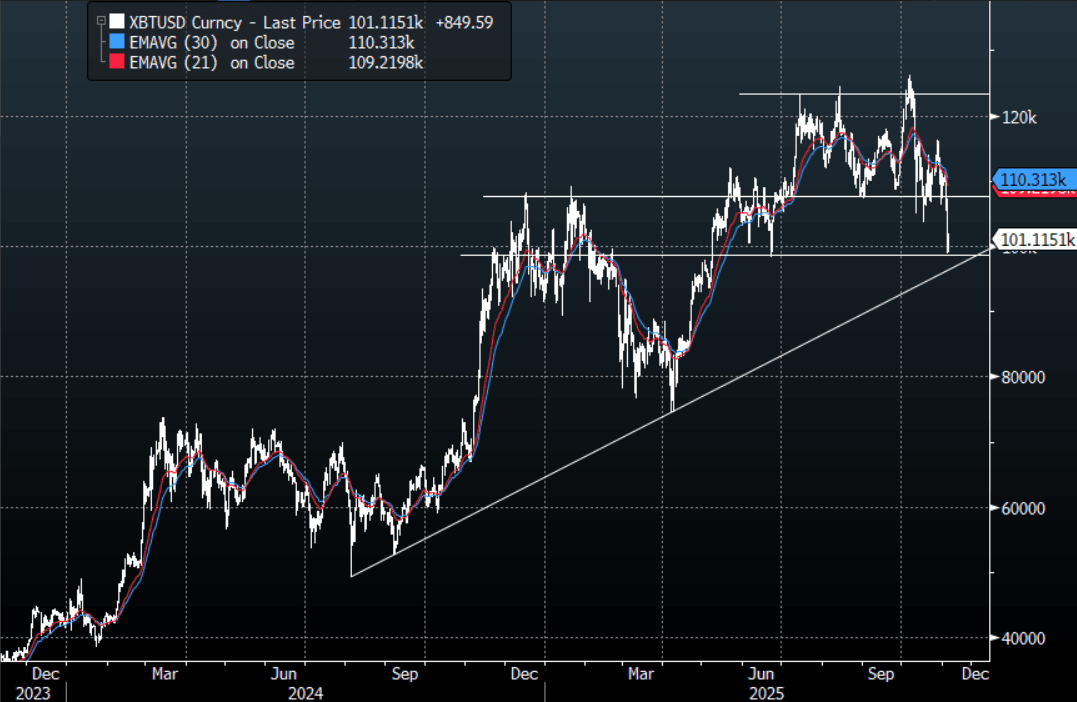Click the white 101.1151k last price tag
The width and height of the screenshot is (1077, 702).
pos(1037,239)
